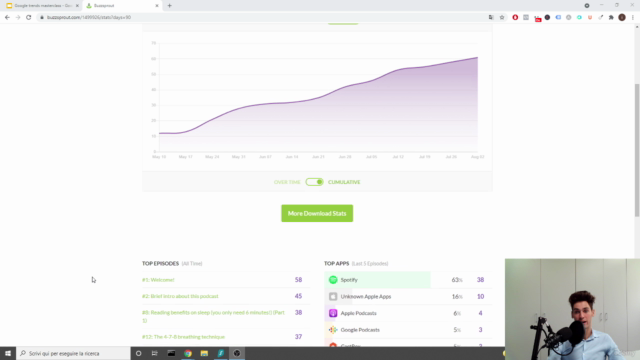Open '#12: The 4-7-8 breathing technique' episode
Image resolution: width=640 pixels, height=360 pixels.
coord(183,337)
